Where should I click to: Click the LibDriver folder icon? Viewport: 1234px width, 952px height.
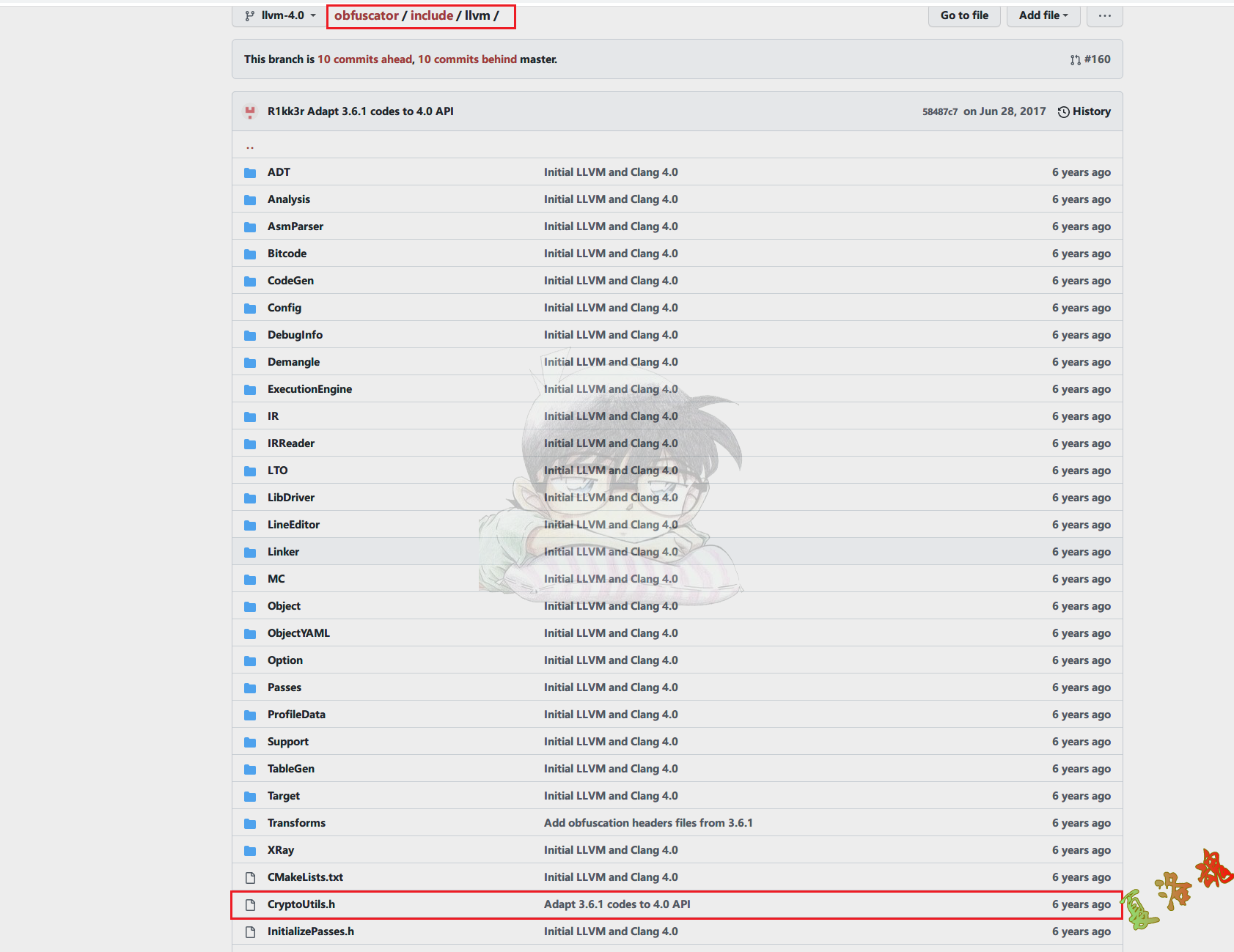pyautogui.click(x=250, y=498)
